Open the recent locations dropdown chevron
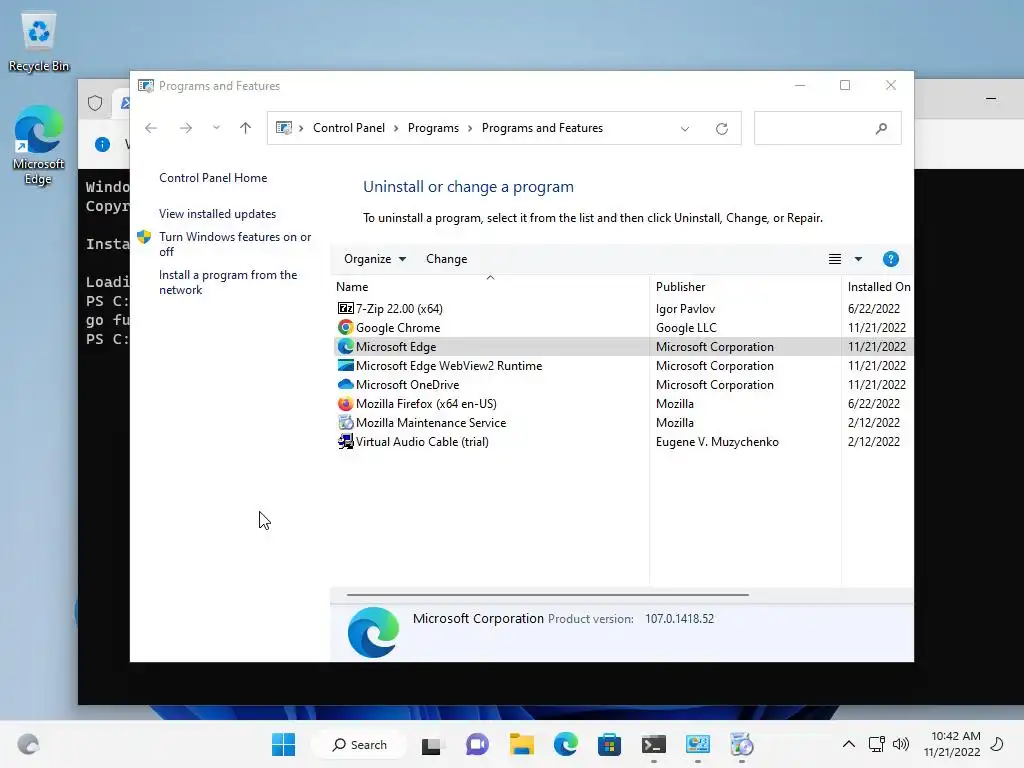This screenshot has width=1024, height=768. 216,128
